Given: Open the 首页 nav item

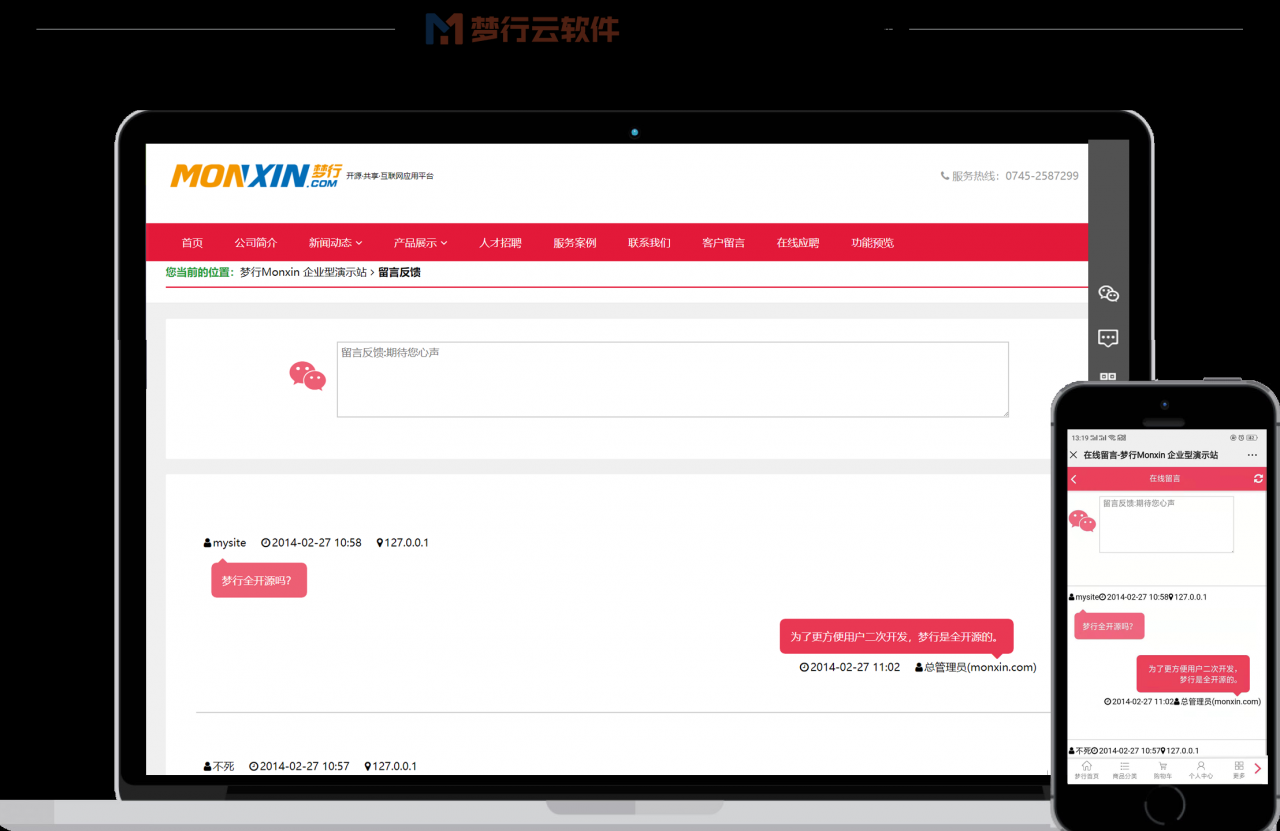Looking at the screenshot, I should [192, 243].
